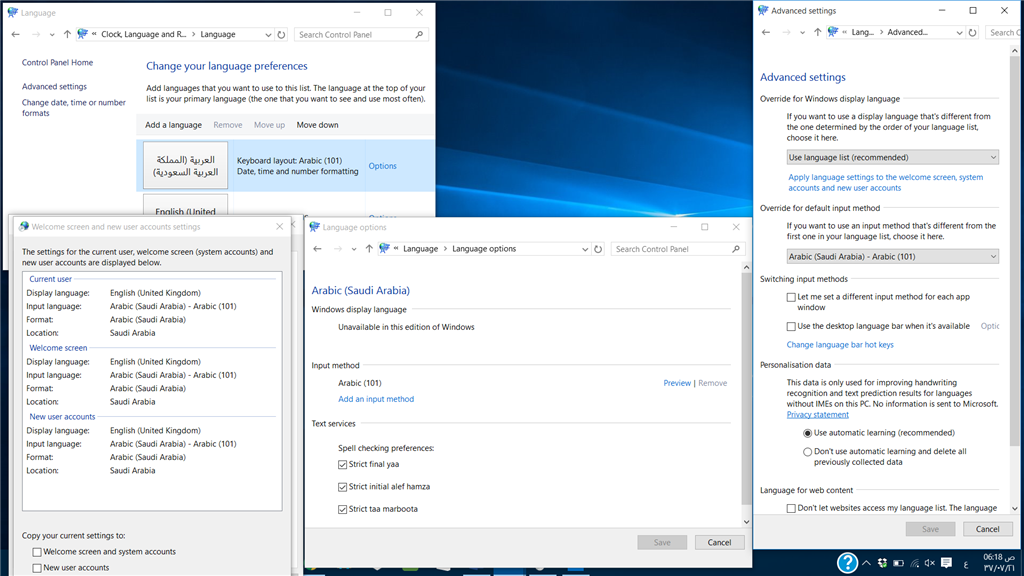Refresh the Language window address bar
The image size is (1024, 576).
(x=281, y=35)
